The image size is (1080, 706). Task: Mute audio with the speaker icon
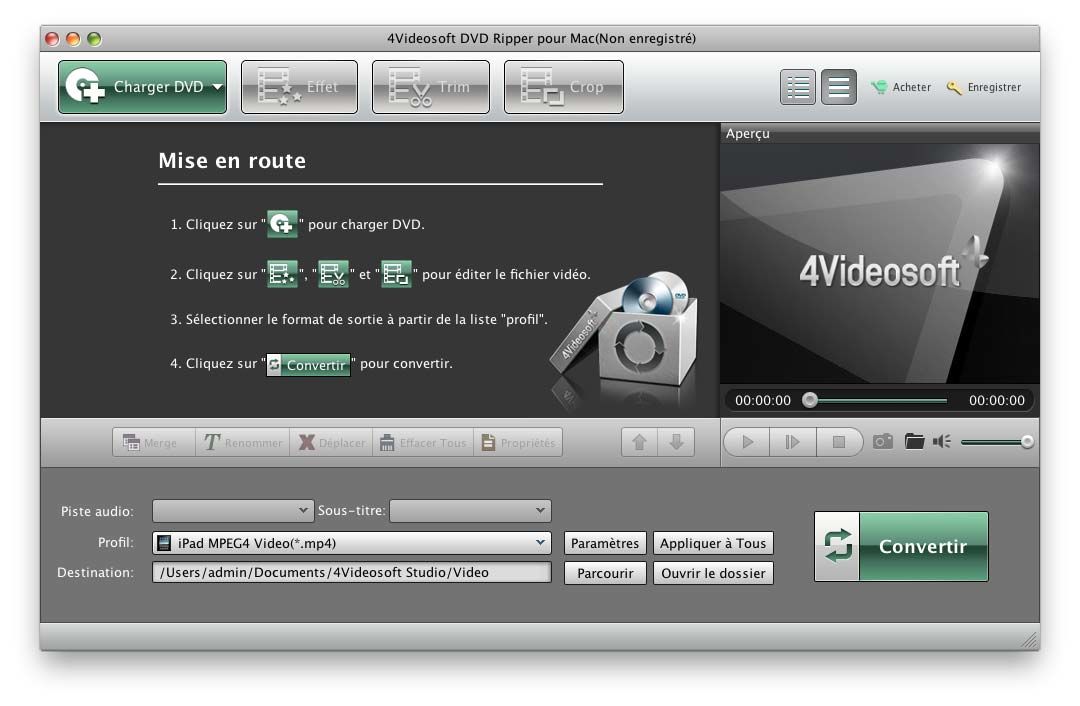click(942, 442)
